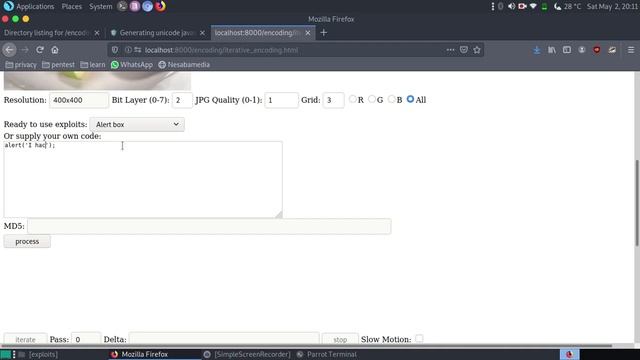Click the stop button
This screenshot has height=360, width=640.
(340, 339)
